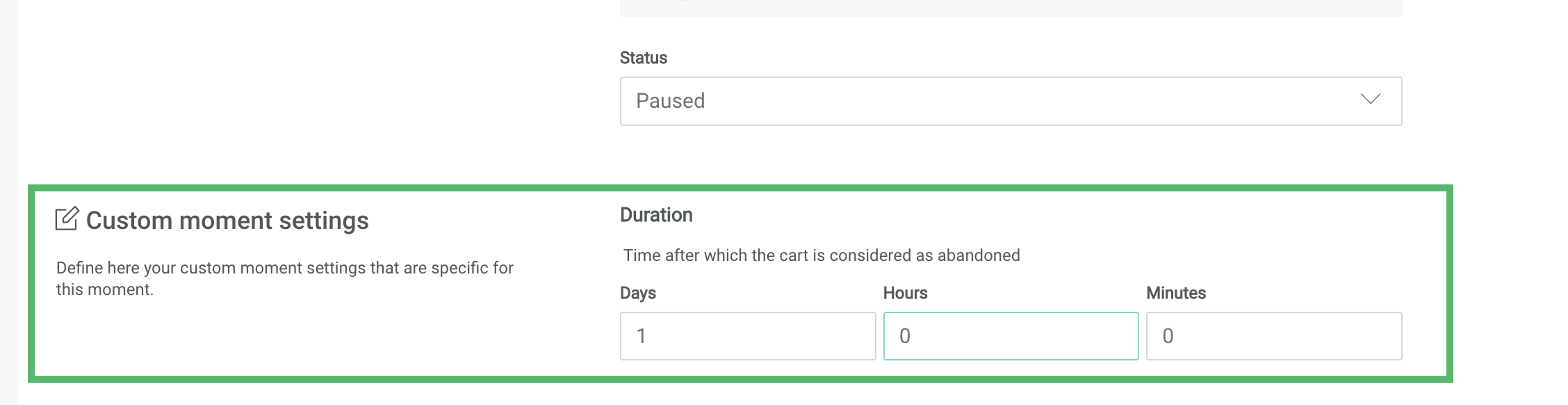
Task: Open the Status dropdown showing Paused
Action: [1010, 101]
